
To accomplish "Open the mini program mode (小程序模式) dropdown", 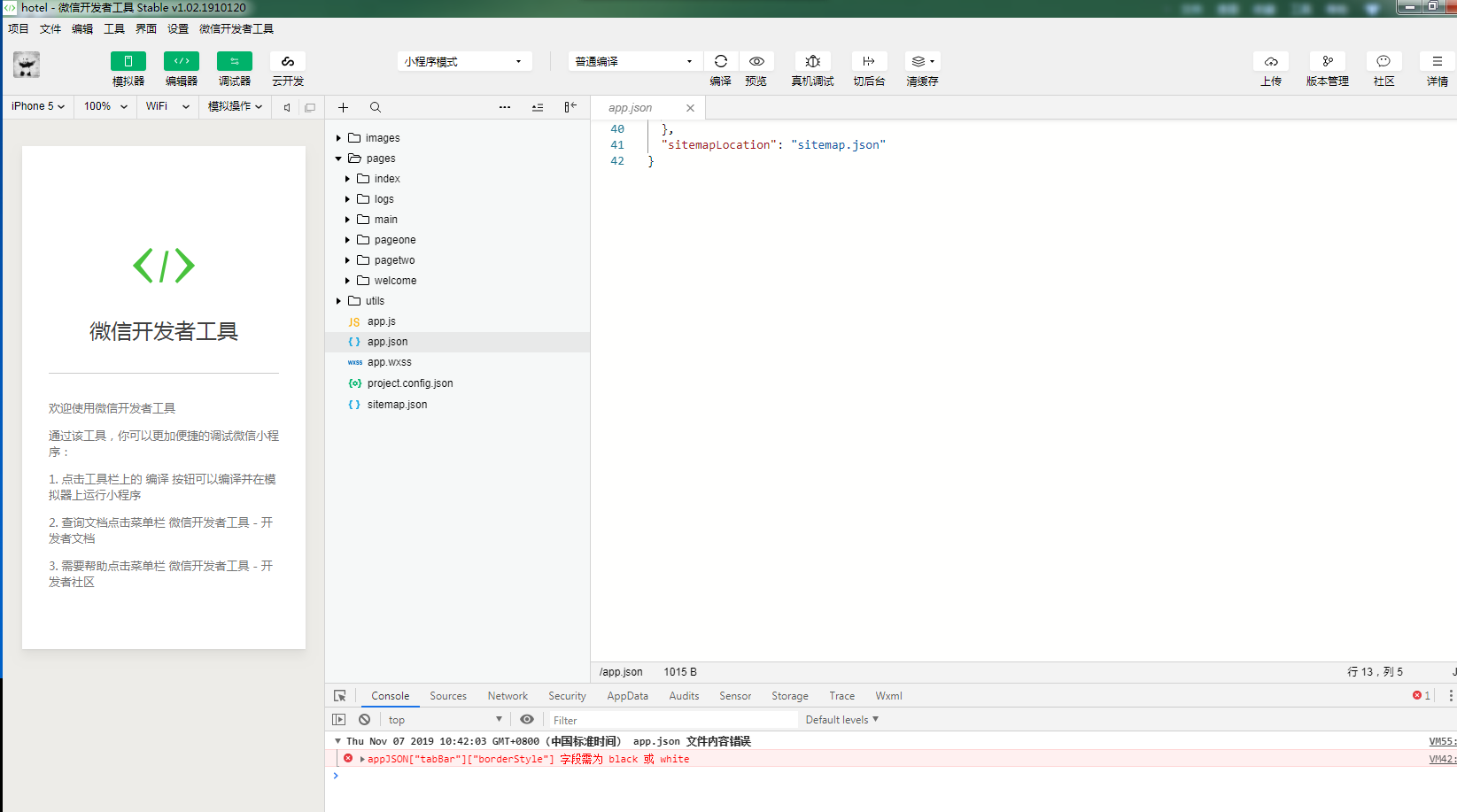I will point(464,61).
